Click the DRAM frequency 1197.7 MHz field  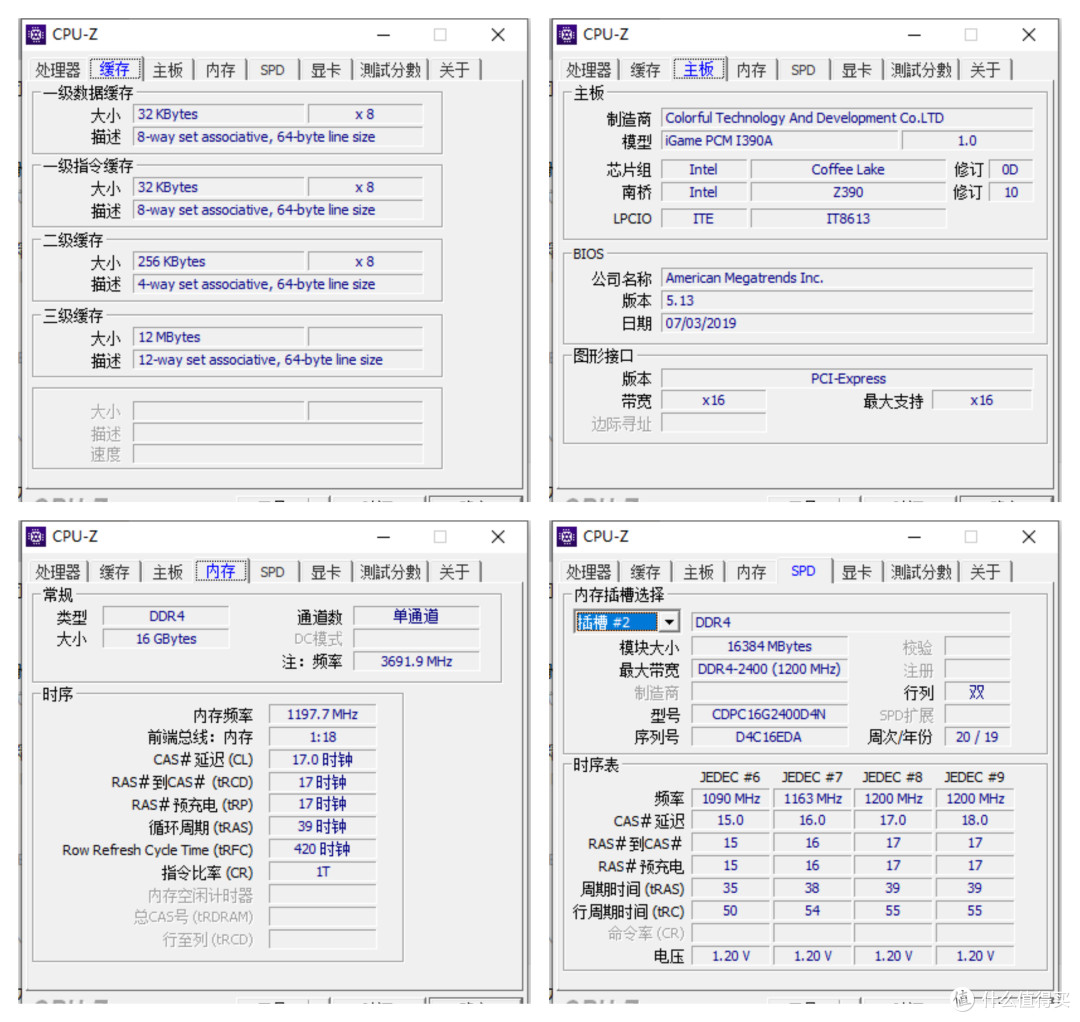coord(322,715)
